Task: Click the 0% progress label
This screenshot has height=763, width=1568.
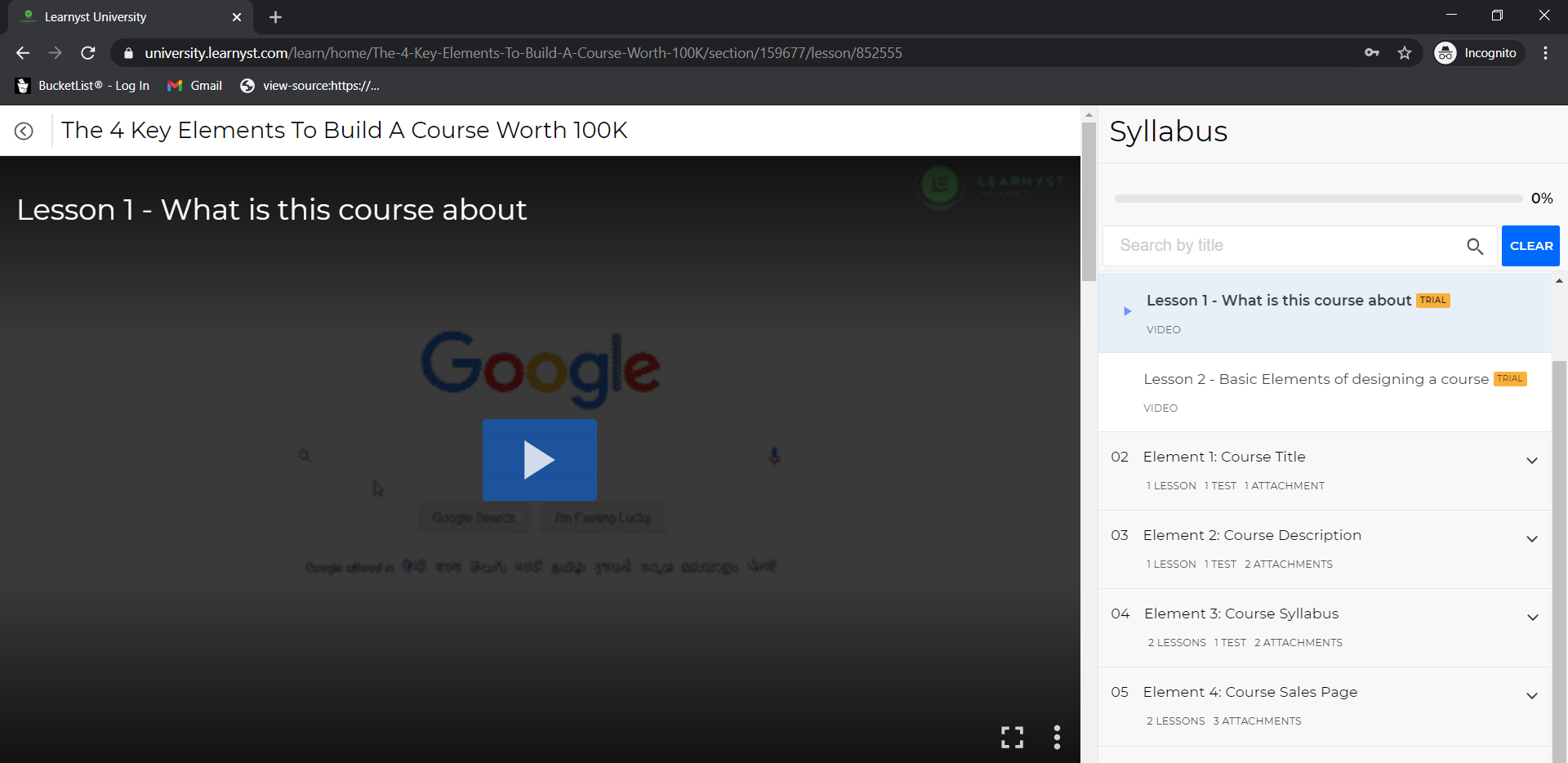Action: 1542,199
